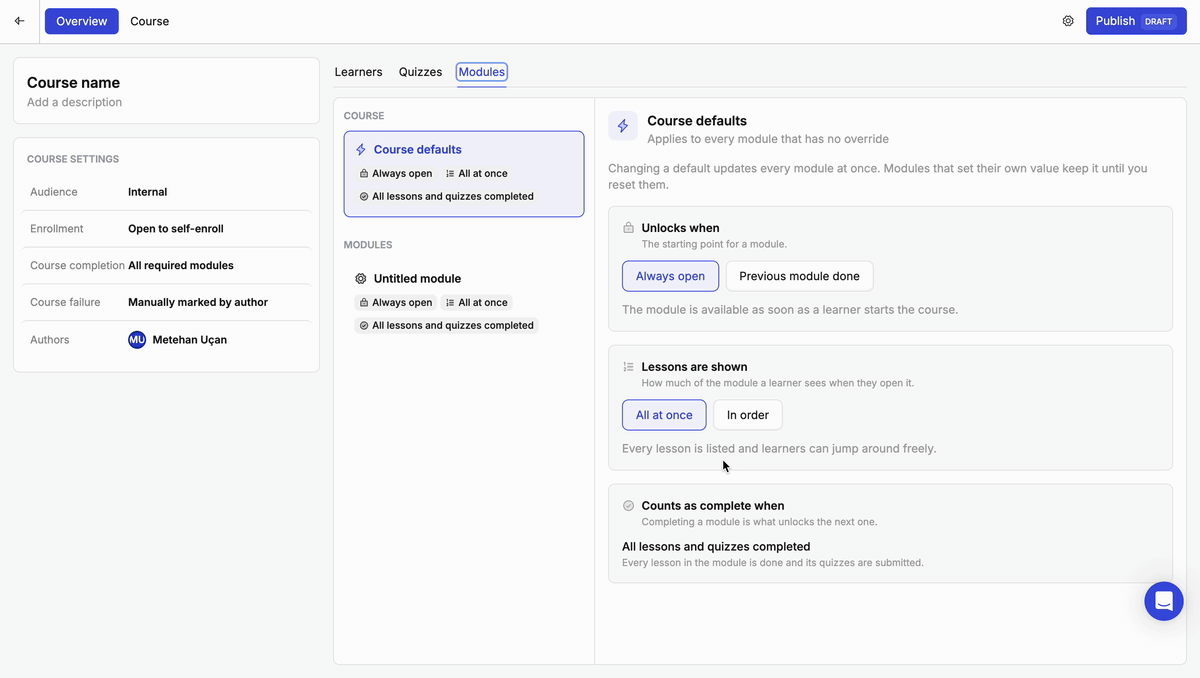Open the Course tab in header
The image size is (1200, 678).
point(150,21)
